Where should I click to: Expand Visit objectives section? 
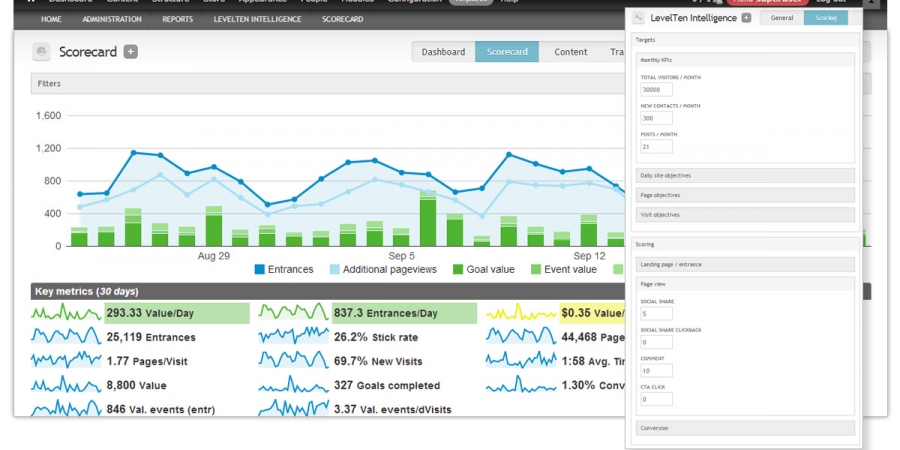[x=746, y=215]
